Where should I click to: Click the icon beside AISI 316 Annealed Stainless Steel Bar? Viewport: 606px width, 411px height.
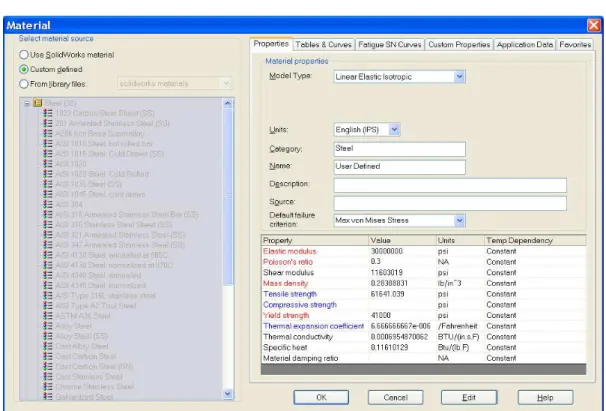point(48,214)
